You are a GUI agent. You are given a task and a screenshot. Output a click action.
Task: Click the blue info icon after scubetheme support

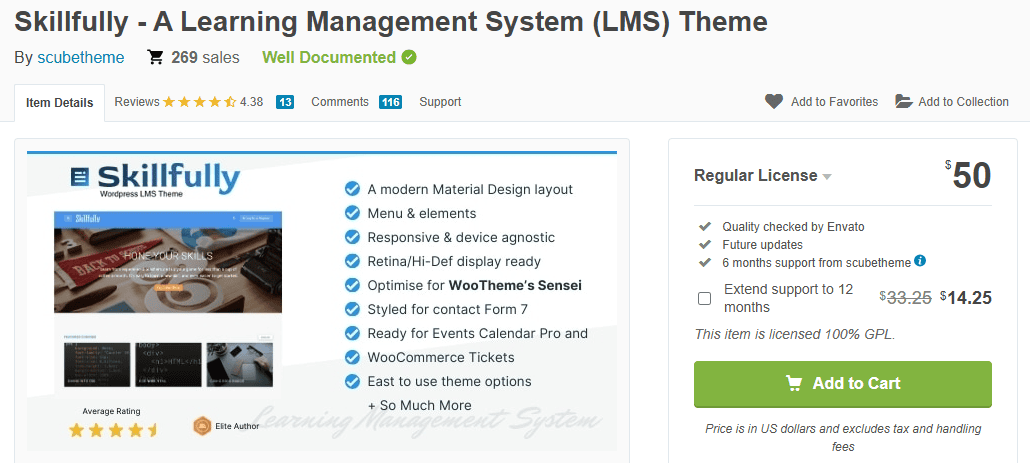(x=920, y=261)
